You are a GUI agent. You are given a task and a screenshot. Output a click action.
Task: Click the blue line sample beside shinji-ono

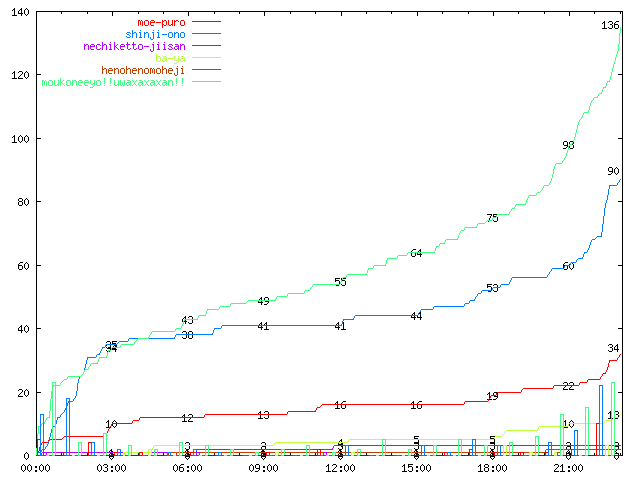click(x=205, y=33)
